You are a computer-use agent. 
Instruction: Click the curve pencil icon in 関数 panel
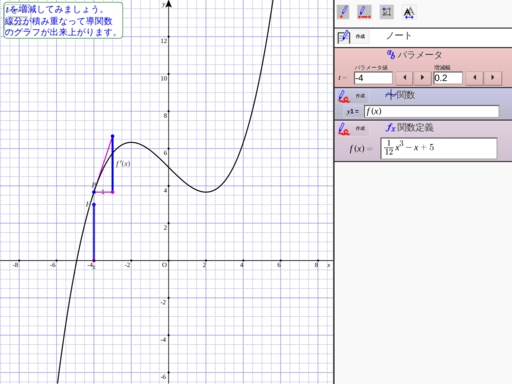tap(344, 96)
